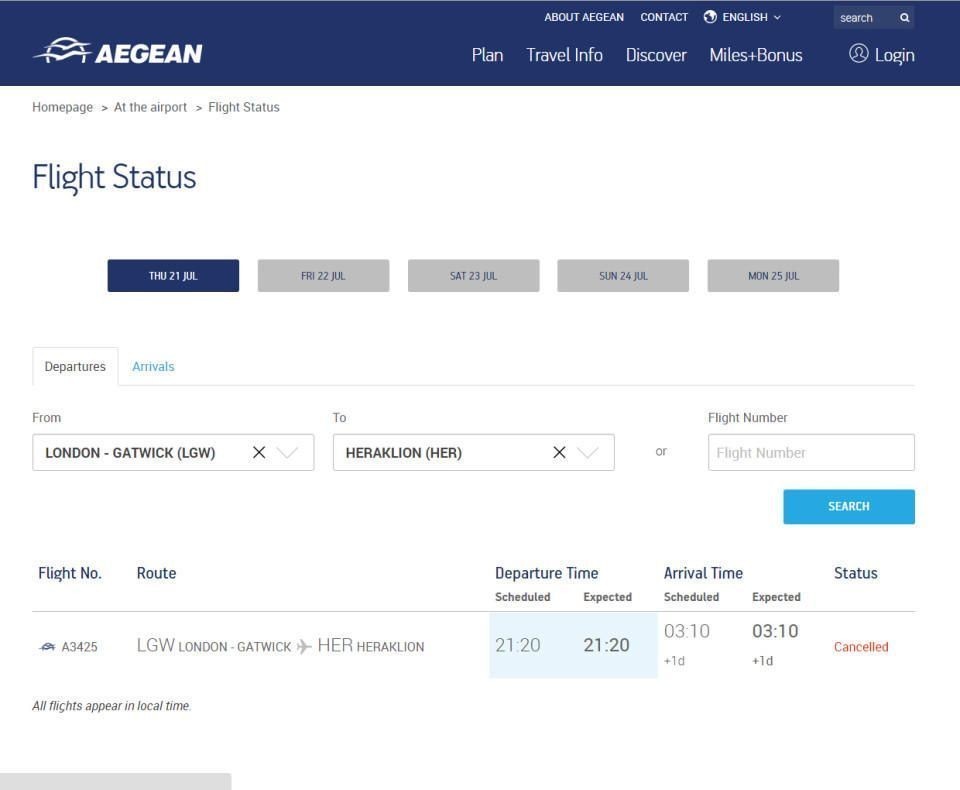Click the Flight No. column header

[70, 573]
